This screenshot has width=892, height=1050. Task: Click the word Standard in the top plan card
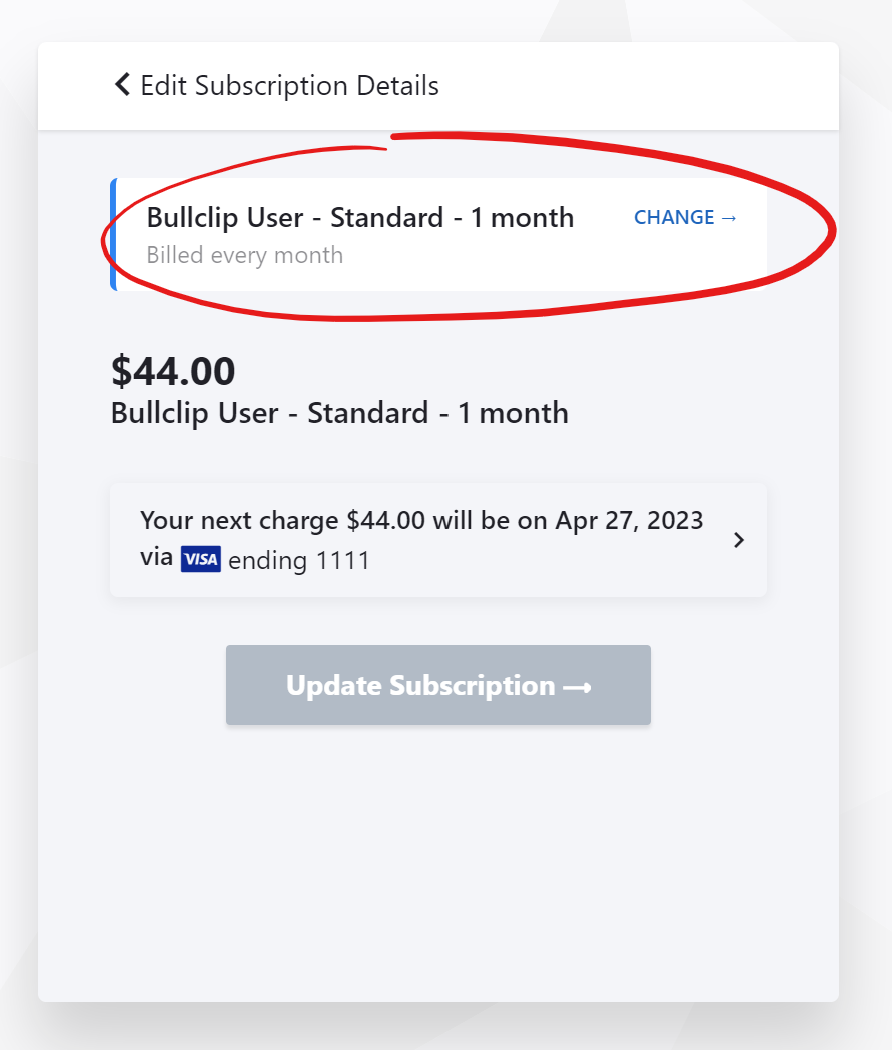386,218
